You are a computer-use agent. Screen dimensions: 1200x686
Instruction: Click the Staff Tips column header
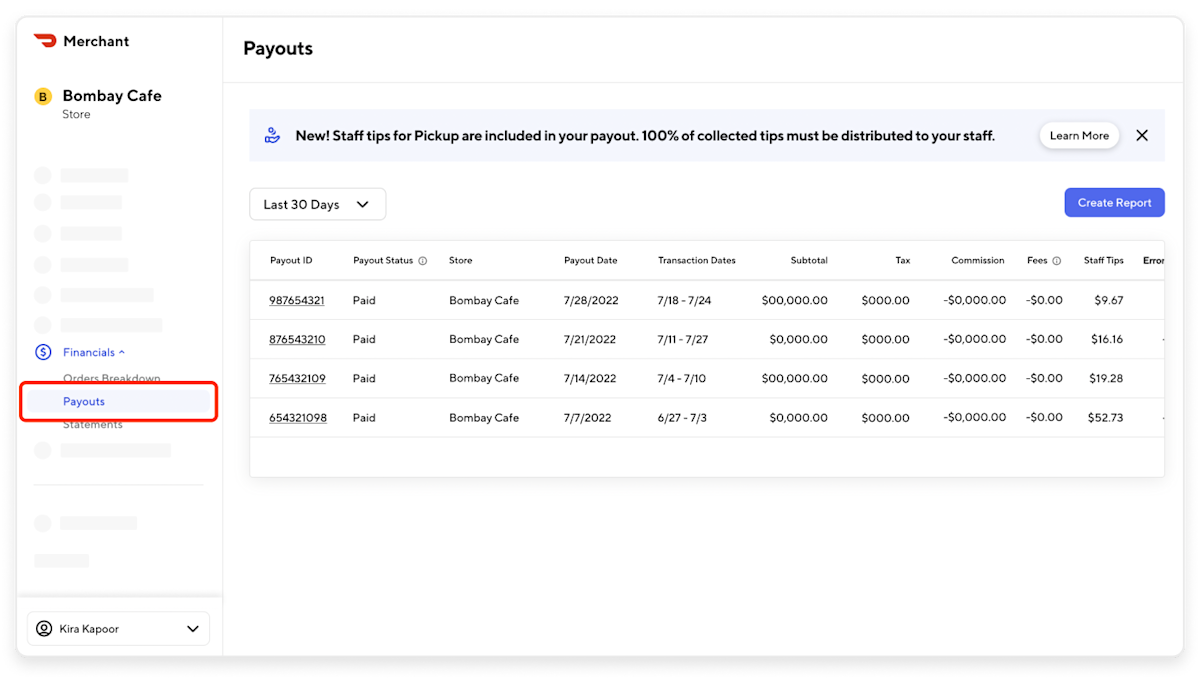click(x=1104, y=260)
